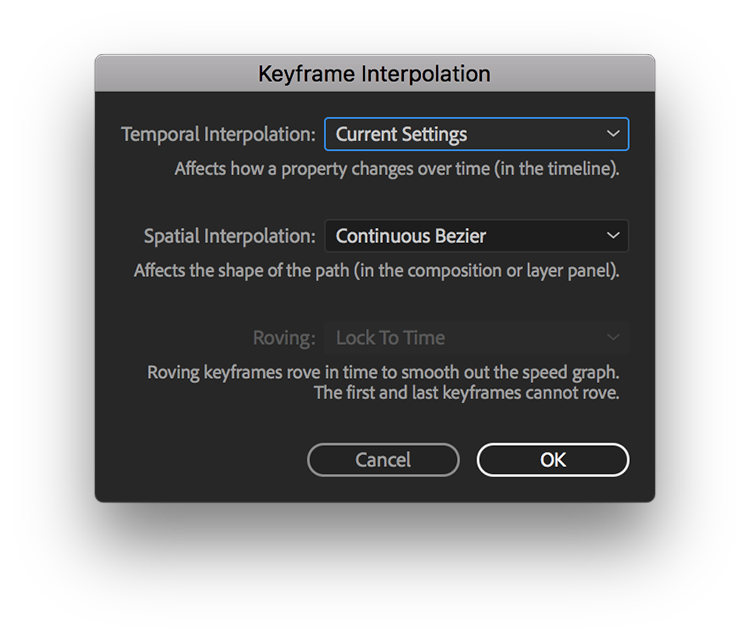Open the Roving Lock To Time dropdown
This screenshot has width=750, height=638.
click(476, 338)
